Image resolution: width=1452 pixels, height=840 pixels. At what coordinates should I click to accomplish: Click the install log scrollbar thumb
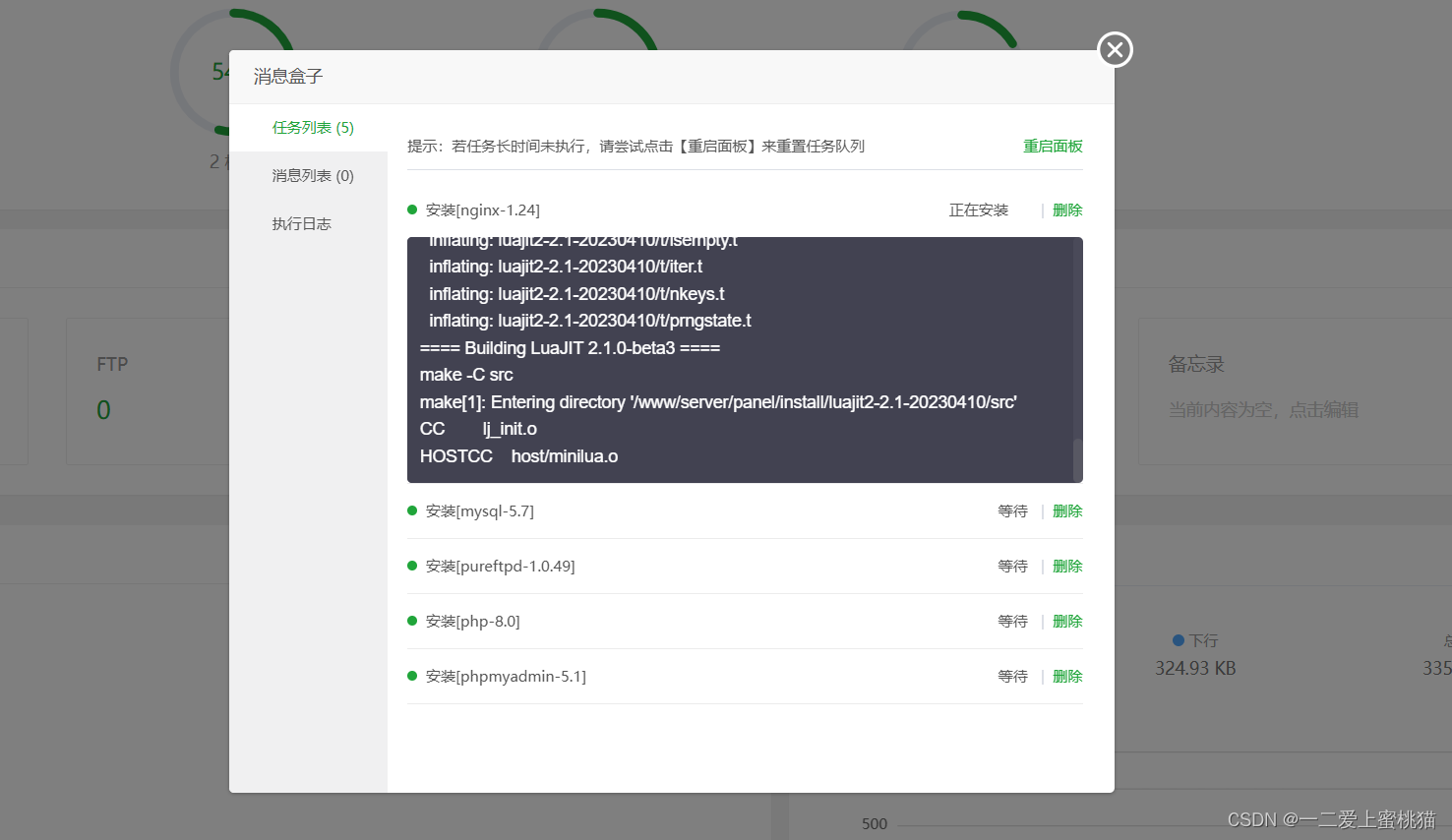(1078, 458)
